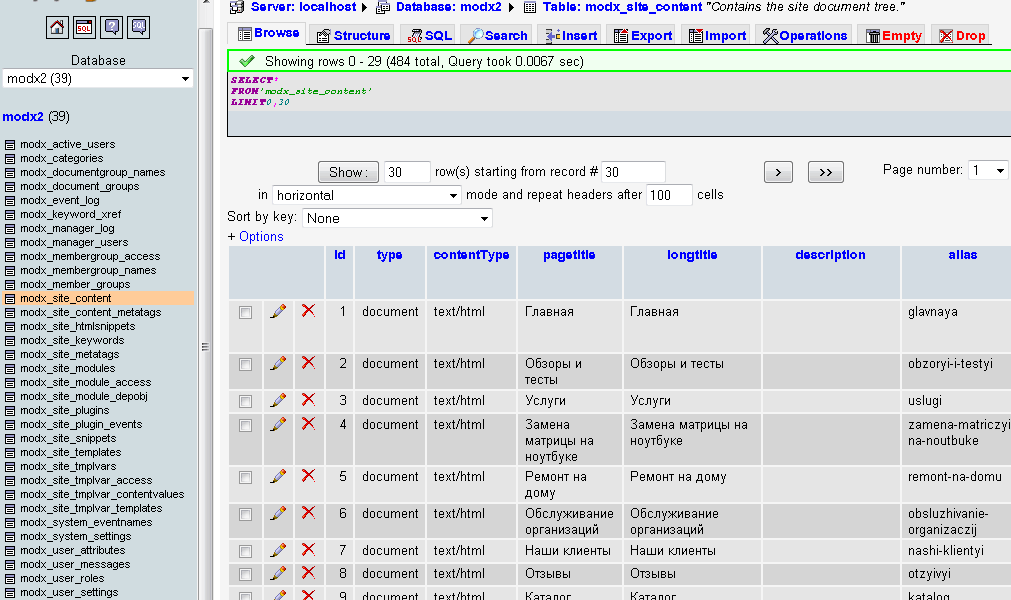This screenshot has height=600, width=1011.
Task: Tick the checkbox for row 4
Action: [x=245, y=425]
